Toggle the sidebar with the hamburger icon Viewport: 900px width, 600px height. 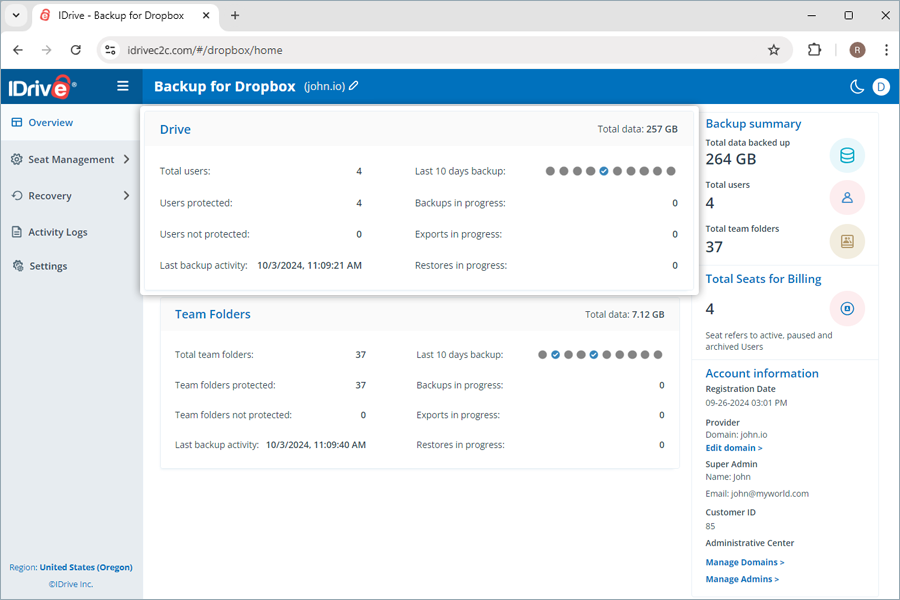[x=122, y=86]
